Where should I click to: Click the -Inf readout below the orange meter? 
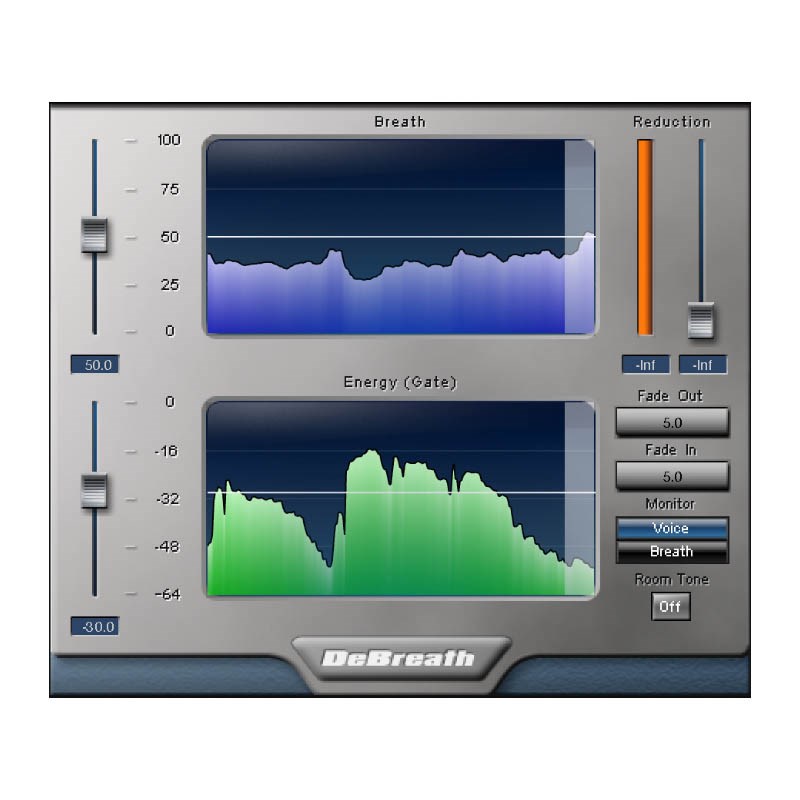(645, 365)
